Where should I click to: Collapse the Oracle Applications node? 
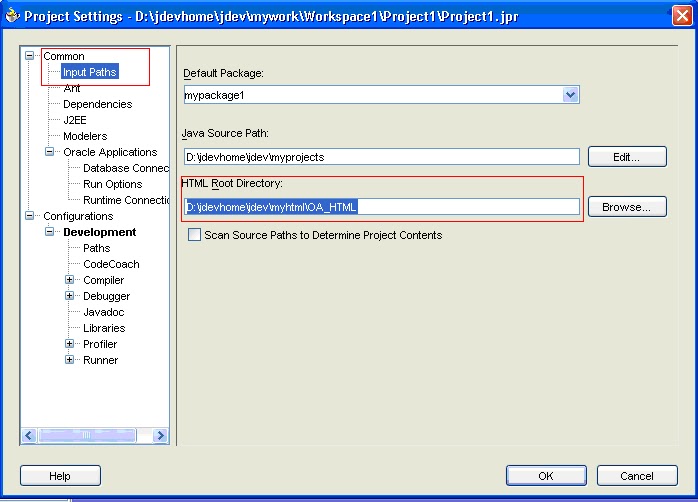49,152
